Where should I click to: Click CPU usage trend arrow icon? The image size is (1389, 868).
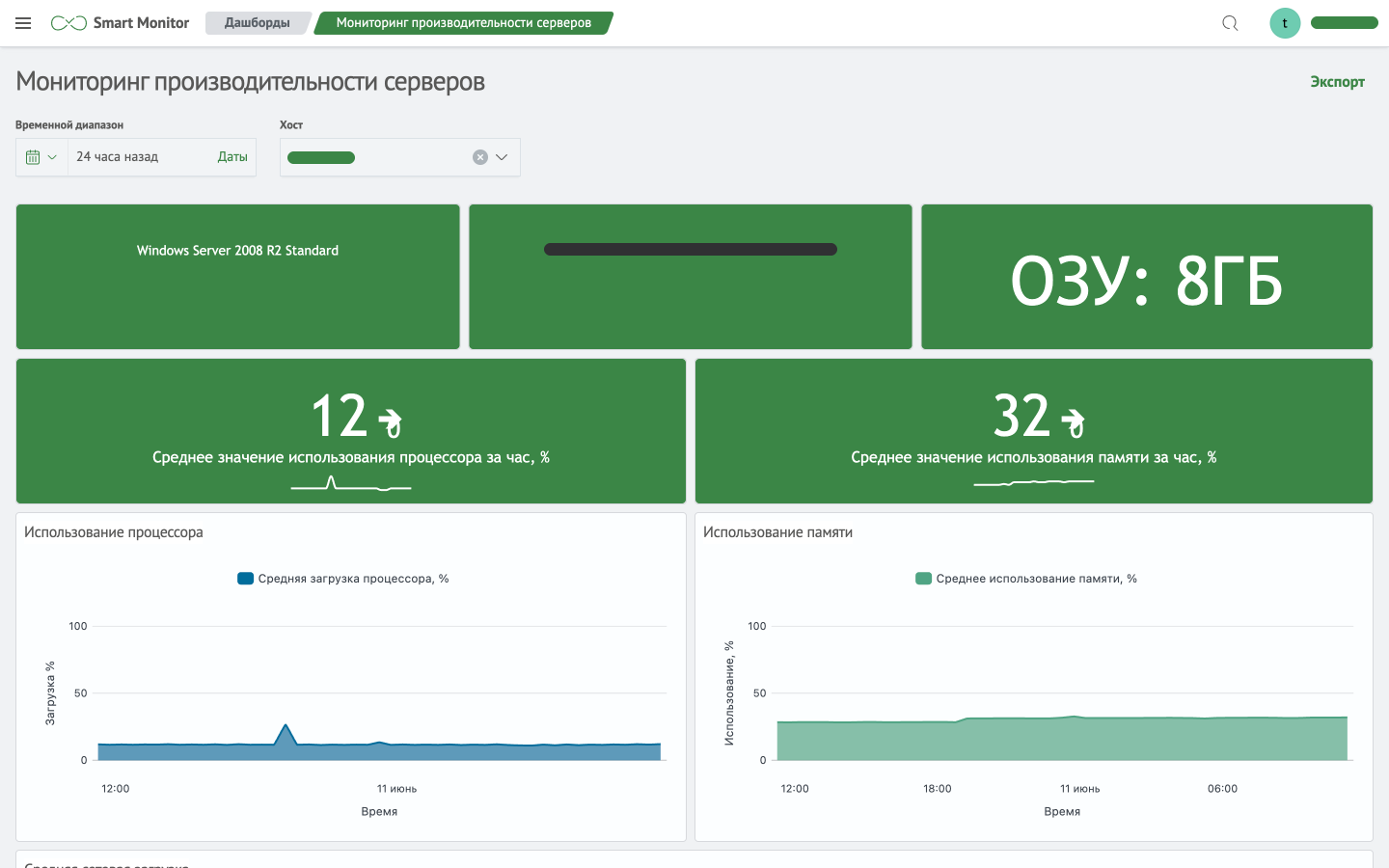click(390, 421)
